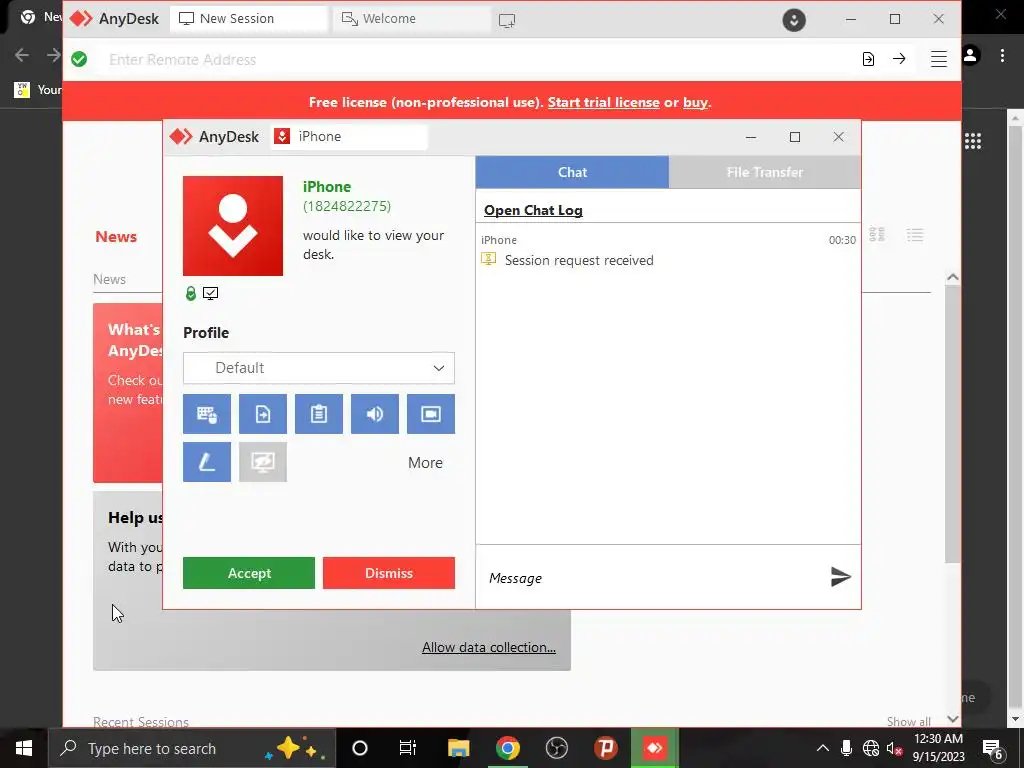Select the News tab label

coord(109,279)
